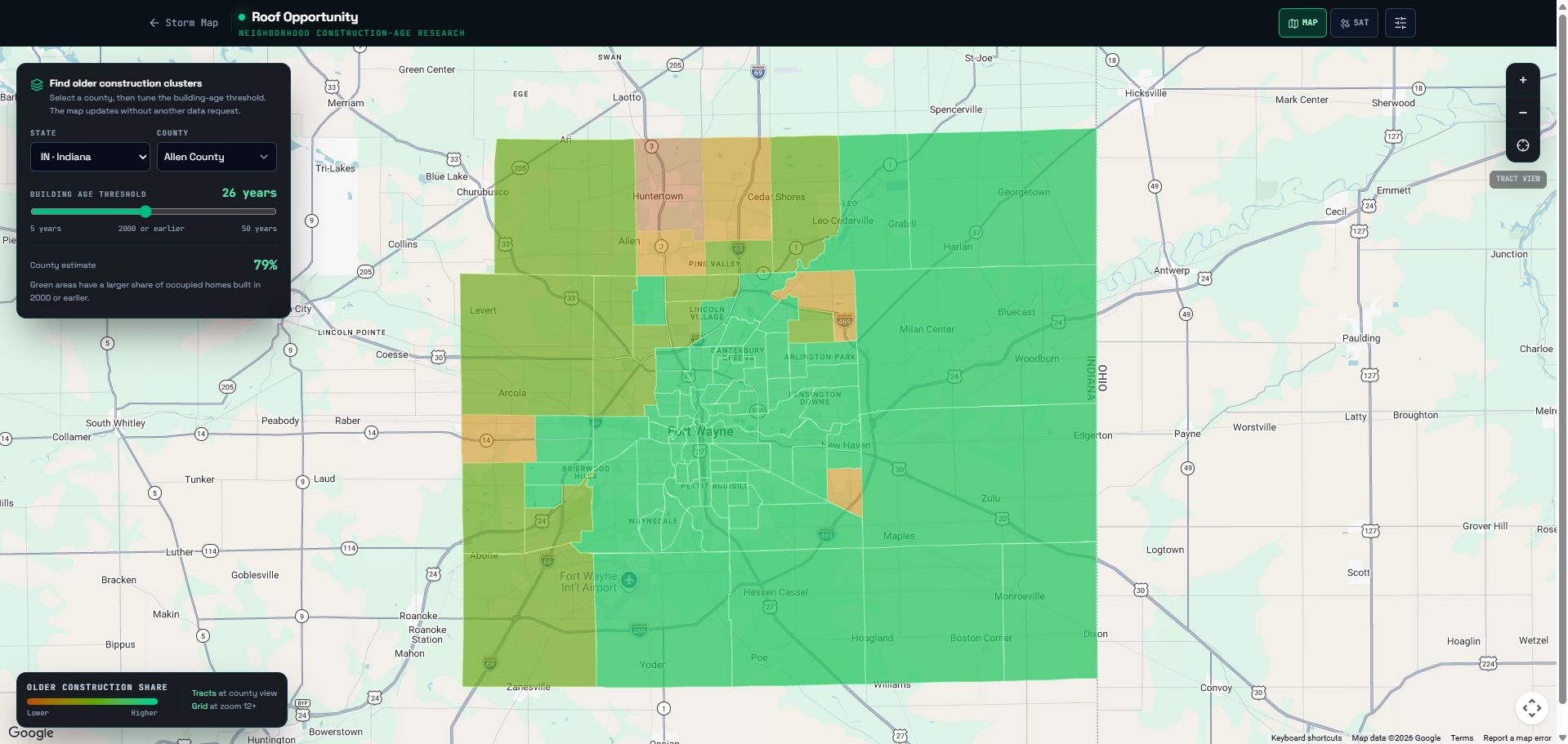Click the Huntertown tract label
Viewport: 1568px width, 744px height.
click(658, 196)
